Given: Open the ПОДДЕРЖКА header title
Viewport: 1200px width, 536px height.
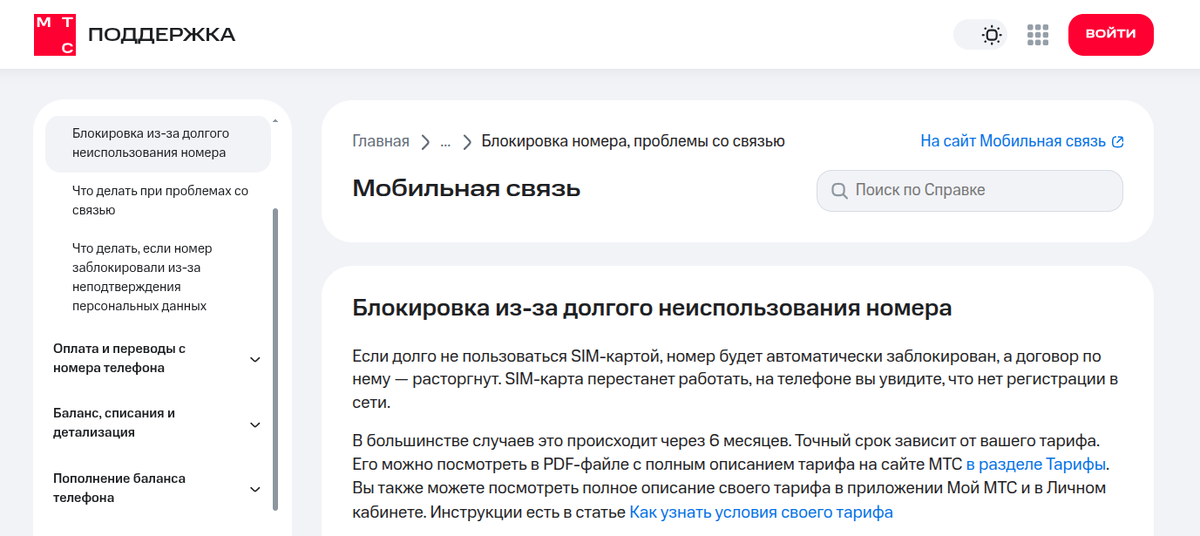Looking at the screenshot, I should click(x=162, y=35).
